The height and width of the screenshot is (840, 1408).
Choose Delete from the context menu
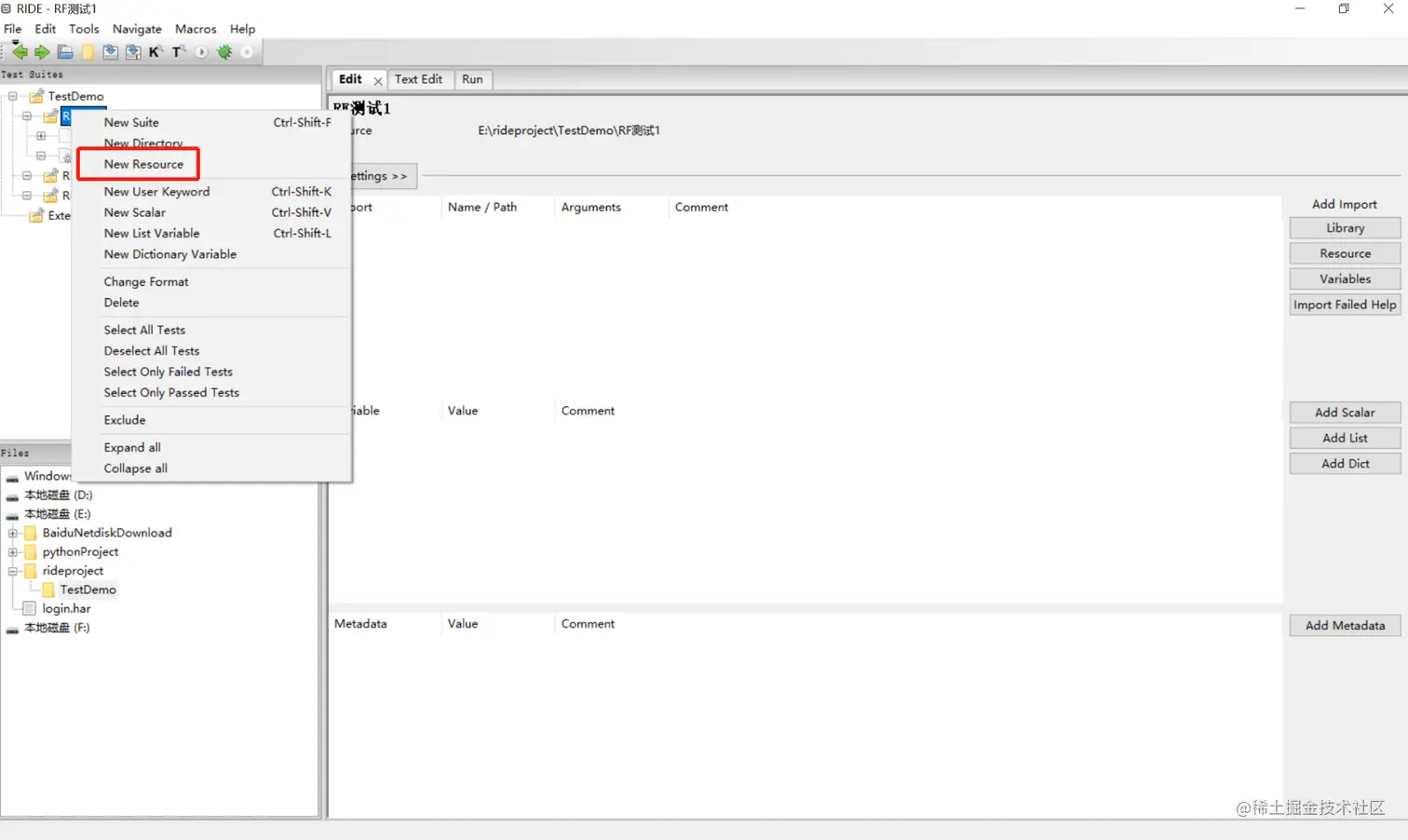212,303
